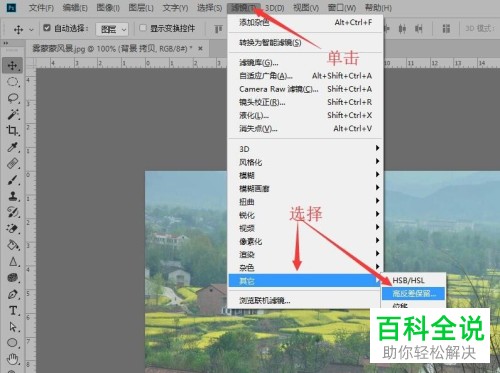Click the distribute icon right of the menu

tap(402, 29)
